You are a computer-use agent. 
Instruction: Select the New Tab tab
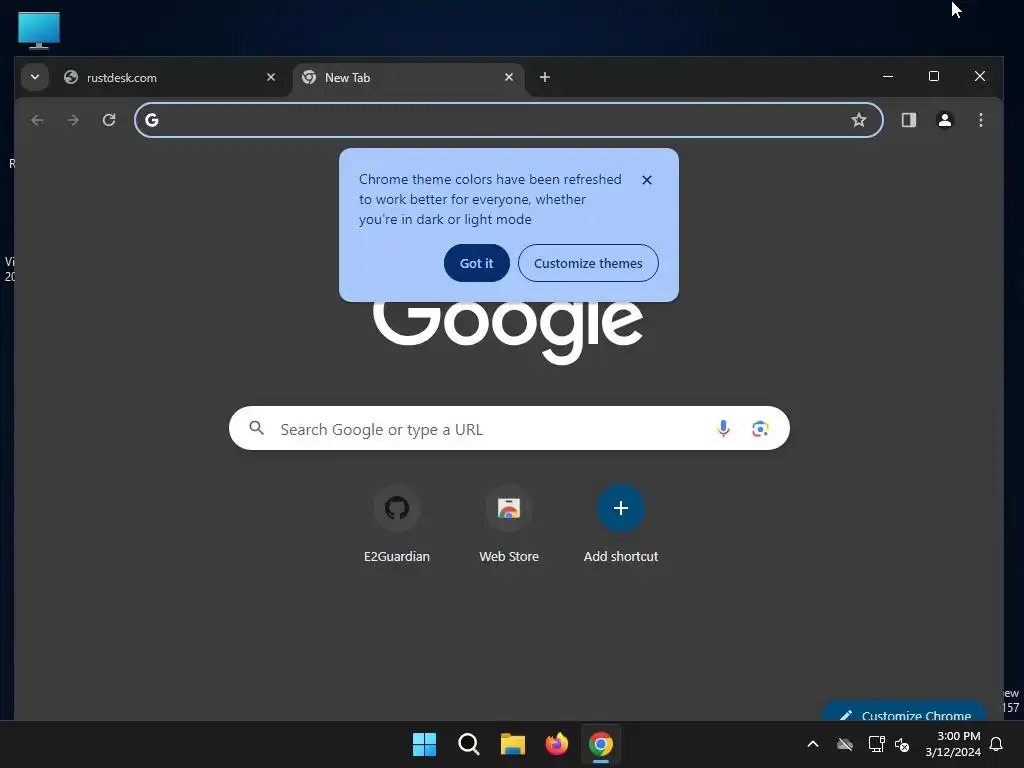(x=408, y=78)
